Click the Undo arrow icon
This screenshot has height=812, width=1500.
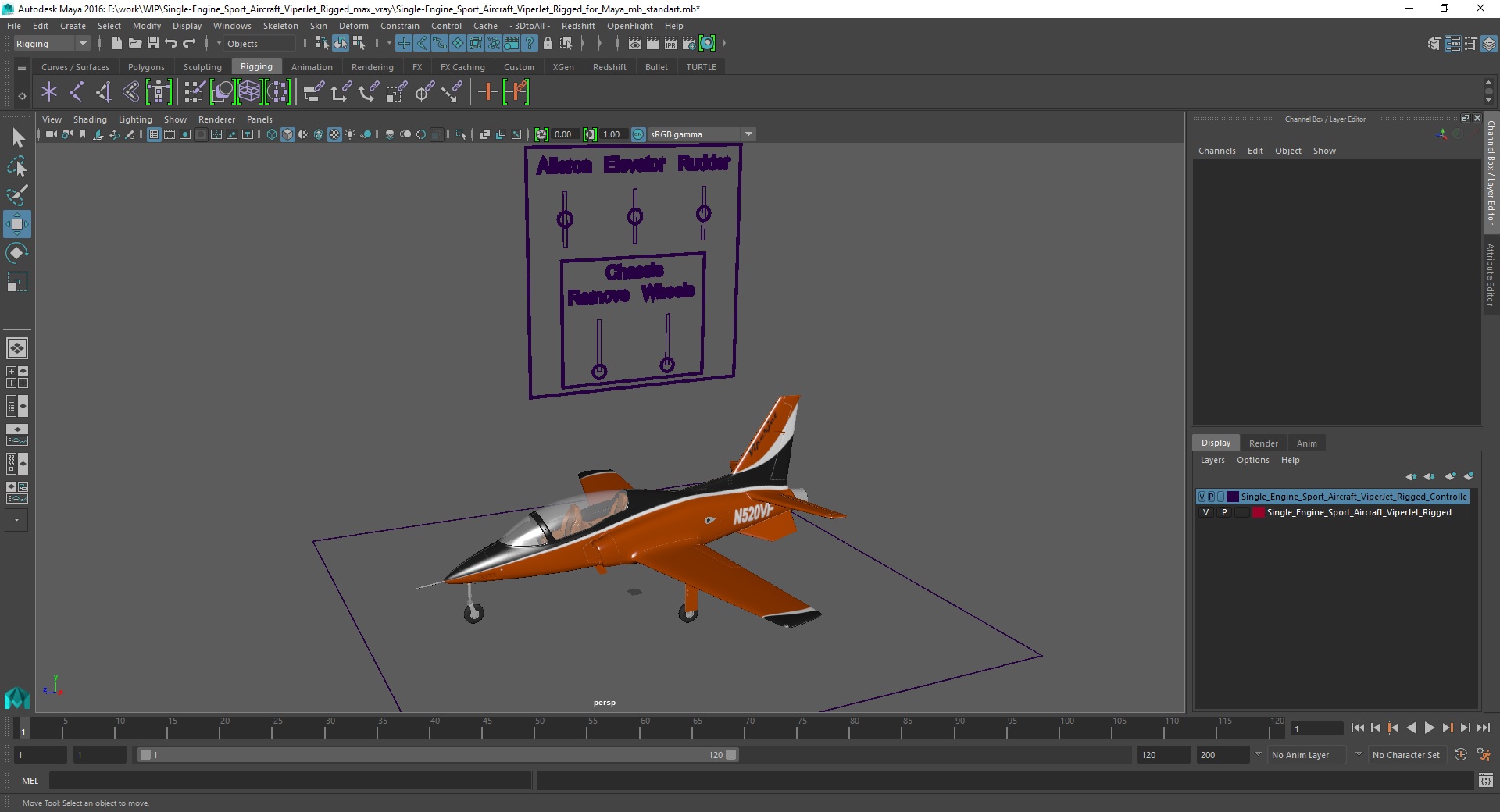[171, 44]
